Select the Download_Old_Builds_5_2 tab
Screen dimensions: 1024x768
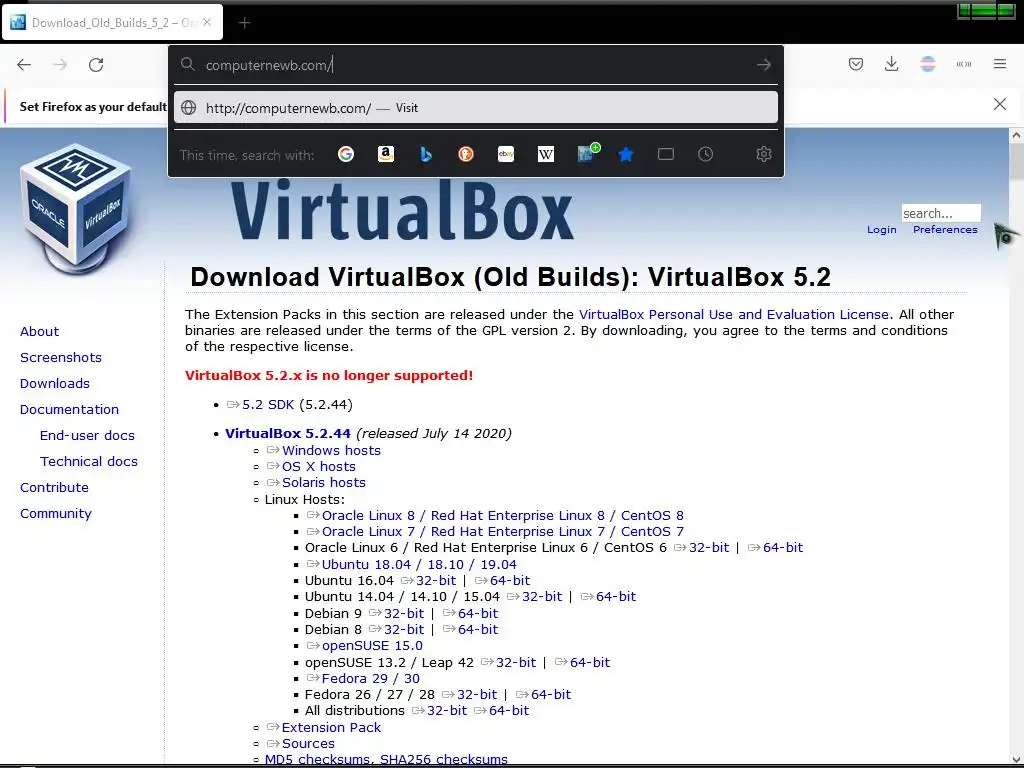[x=112, y=23]
